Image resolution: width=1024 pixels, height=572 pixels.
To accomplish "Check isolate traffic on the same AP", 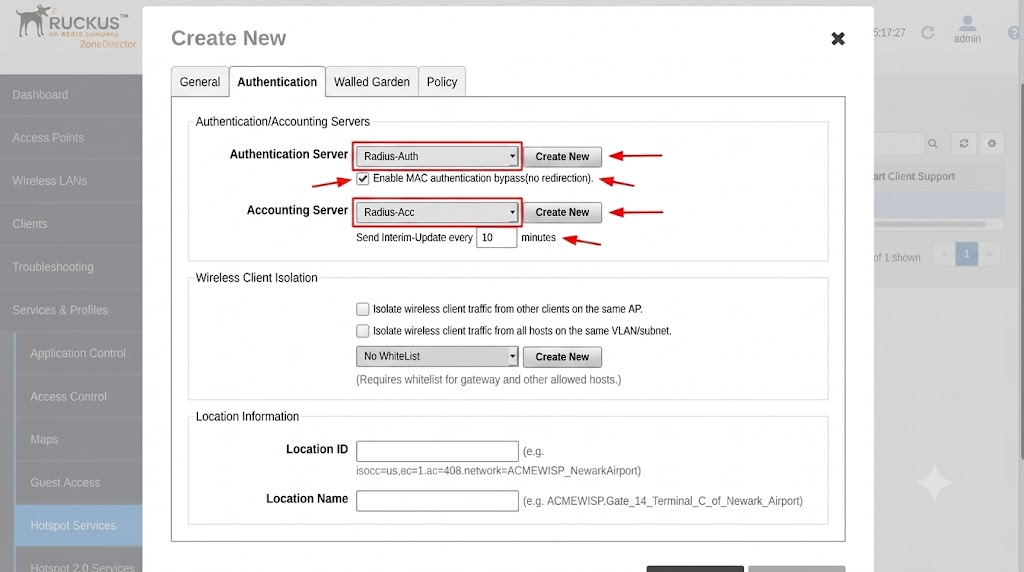I will coord(362,309).
